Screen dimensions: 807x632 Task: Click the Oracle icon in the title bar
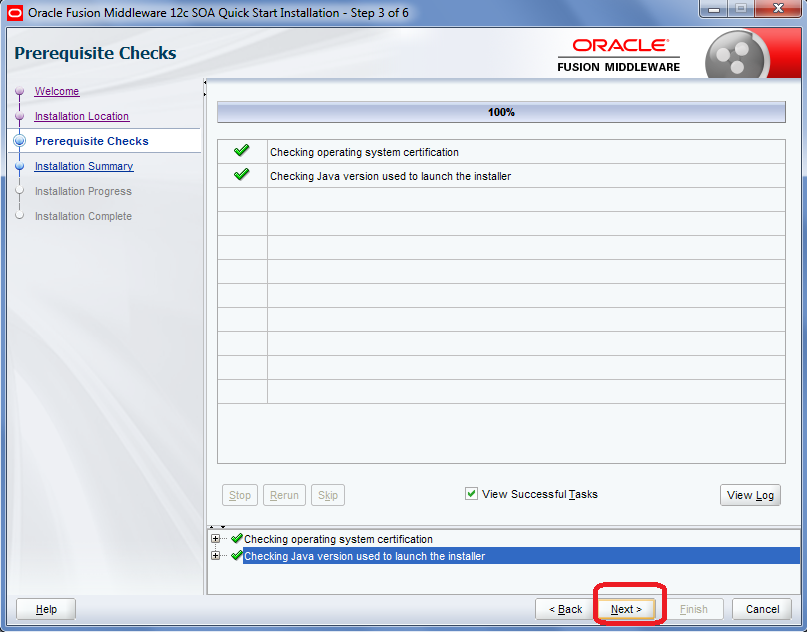click(13, 10)
